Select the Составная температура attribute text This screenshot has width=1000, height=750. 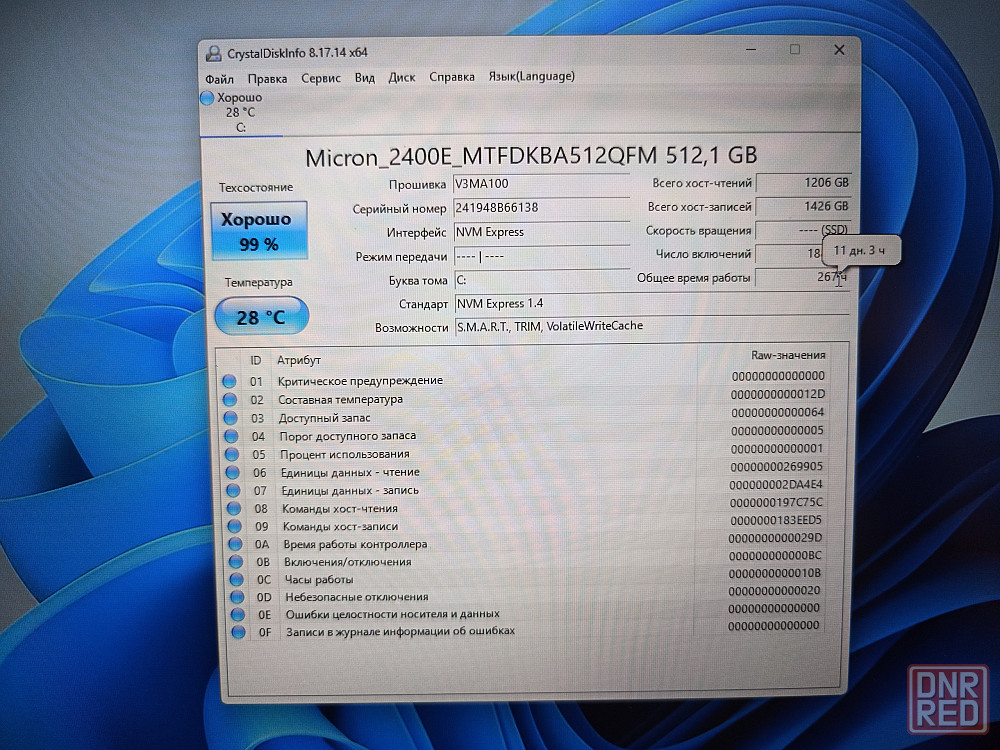point(341,399)
